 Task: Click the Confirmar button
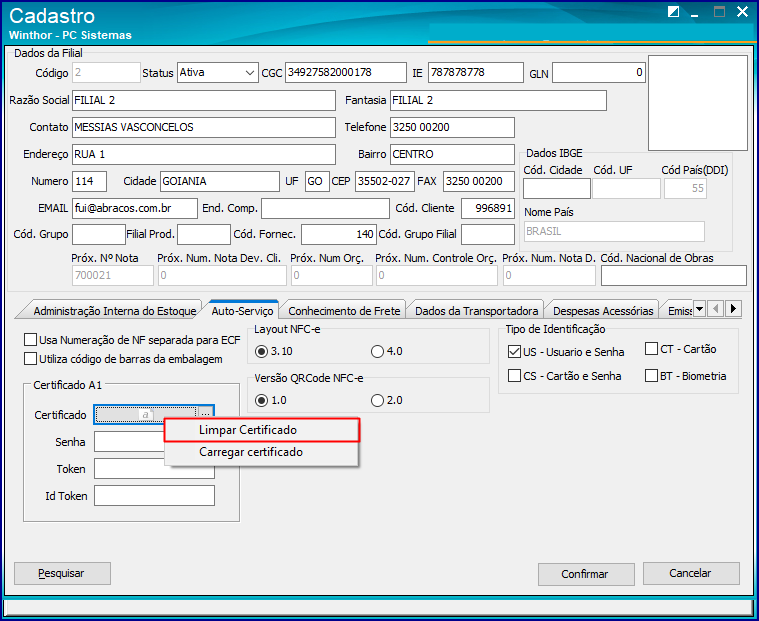pyautogui.click(x=586, y=574)
